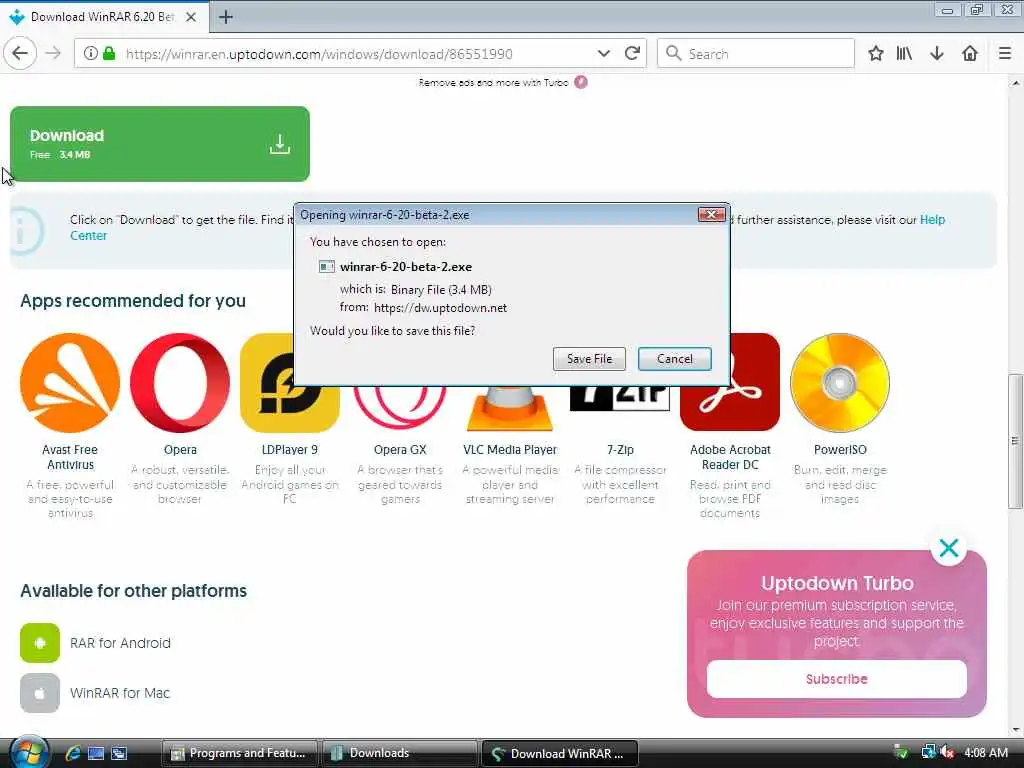Screen dimensions: 1024x768
Task: Open Avast Free Antivirus app icon
Action: [70, 383]
